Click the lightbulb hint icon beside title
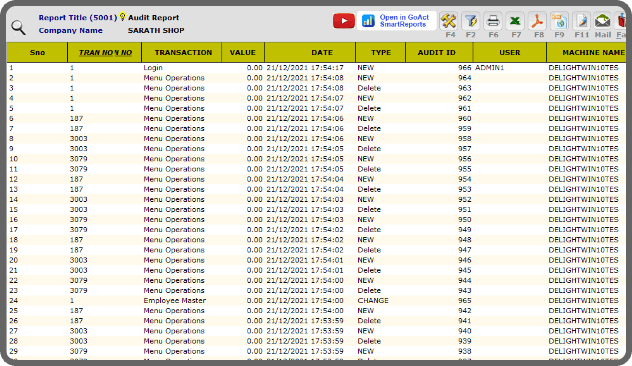This screenshot has width=632, height=366. pos(123,17)
